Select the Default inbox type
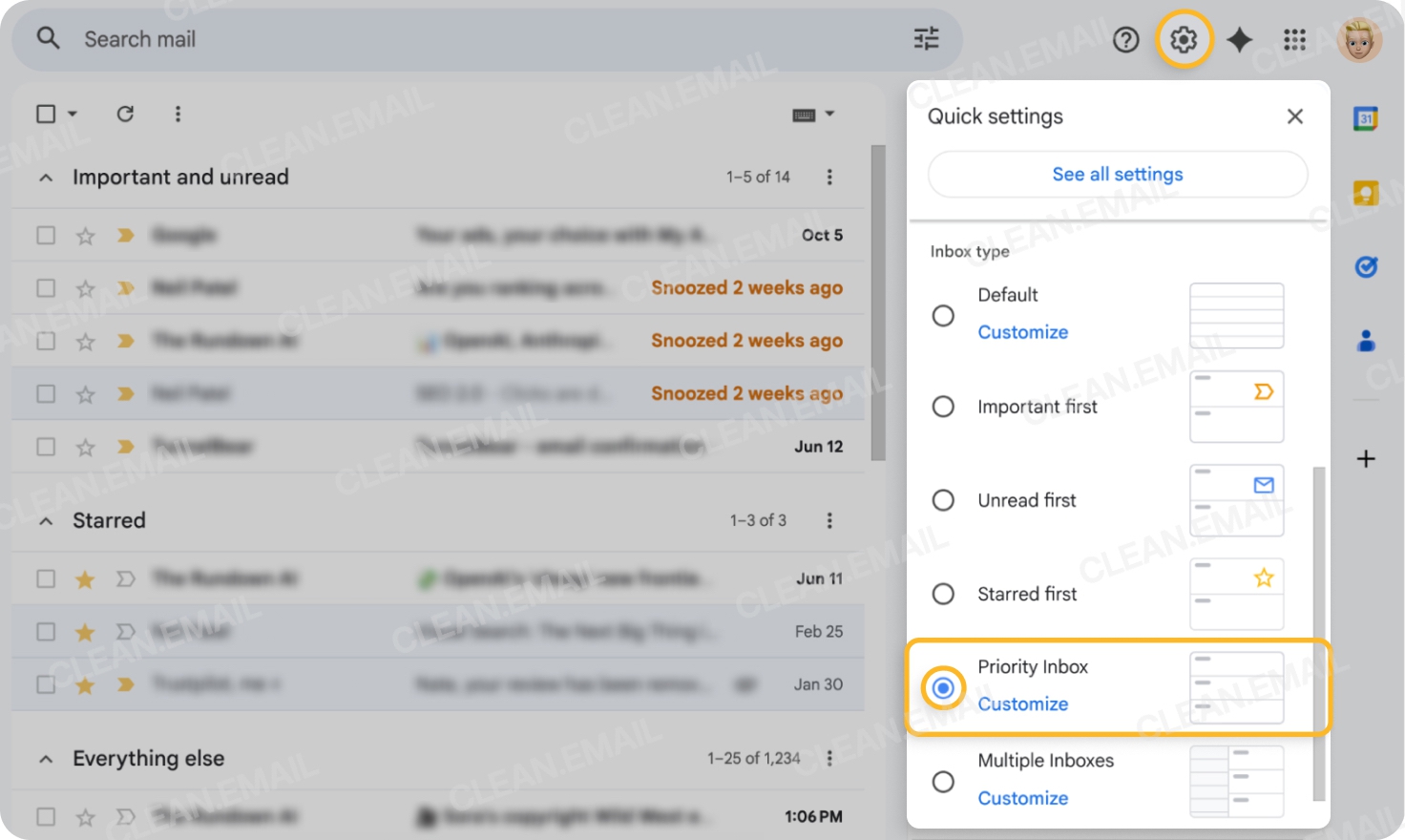The image size is (1405, 840). pos(943,315)
